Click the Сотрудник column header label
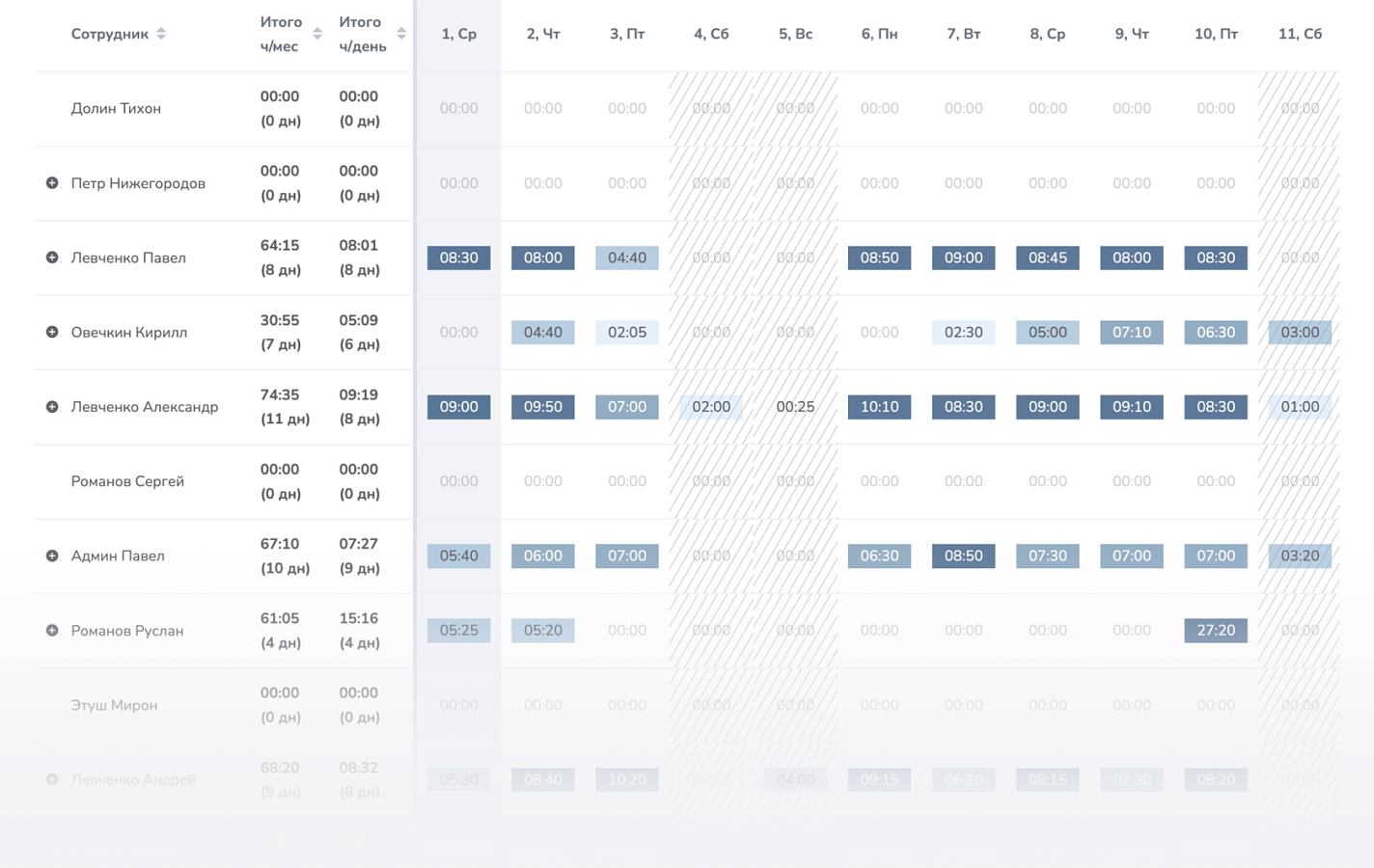Viewport: 1374px width, 868px height. coord(109,34)
